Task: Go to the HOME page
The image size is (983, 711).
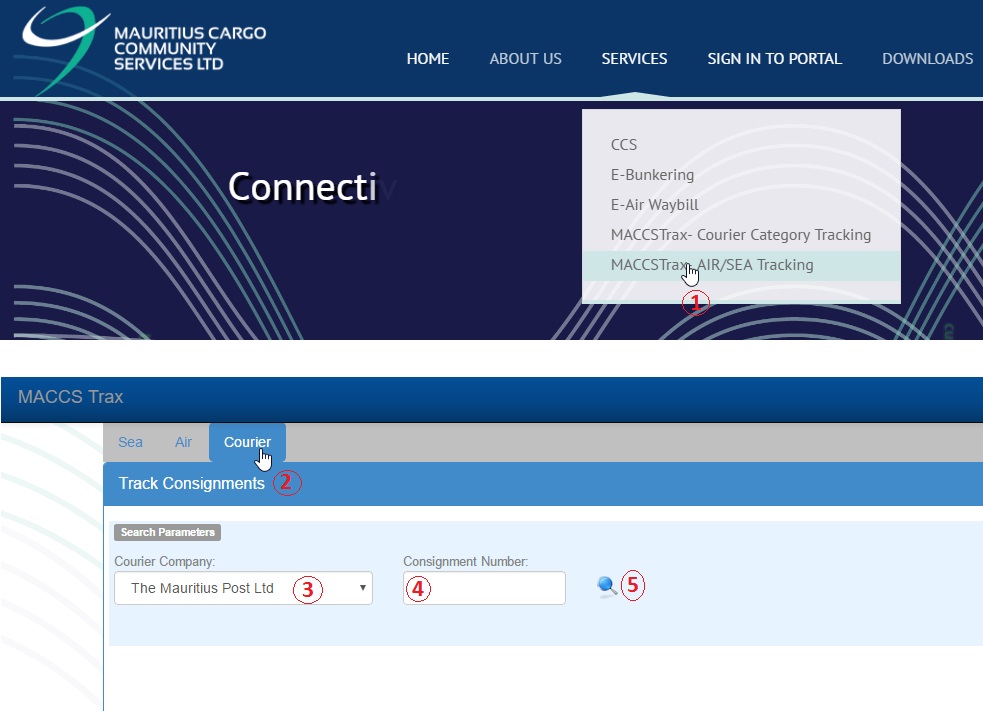Action: (x=427, y=59)
